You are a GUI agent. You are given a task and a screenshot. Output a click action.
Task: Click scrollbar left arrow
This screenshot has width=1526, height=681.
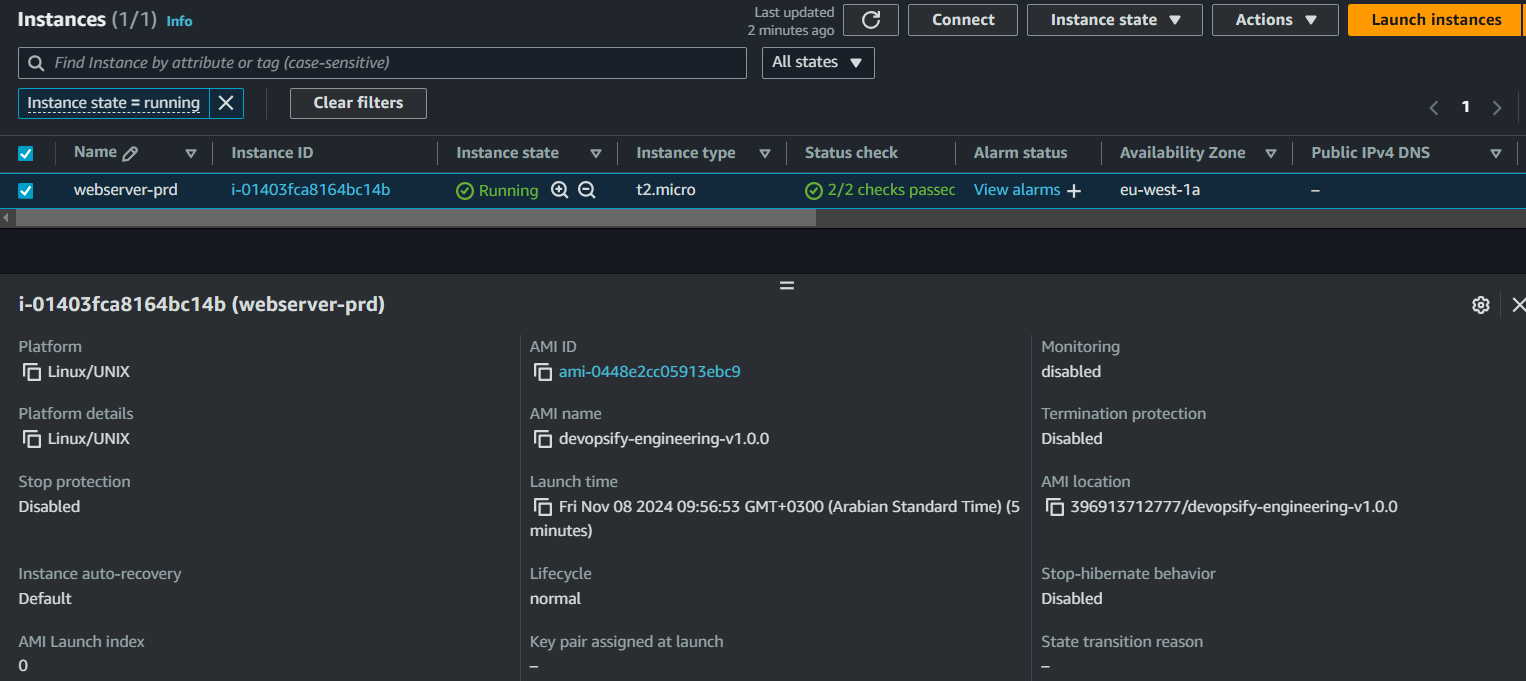pyautogui.click(x=5, y=218)
